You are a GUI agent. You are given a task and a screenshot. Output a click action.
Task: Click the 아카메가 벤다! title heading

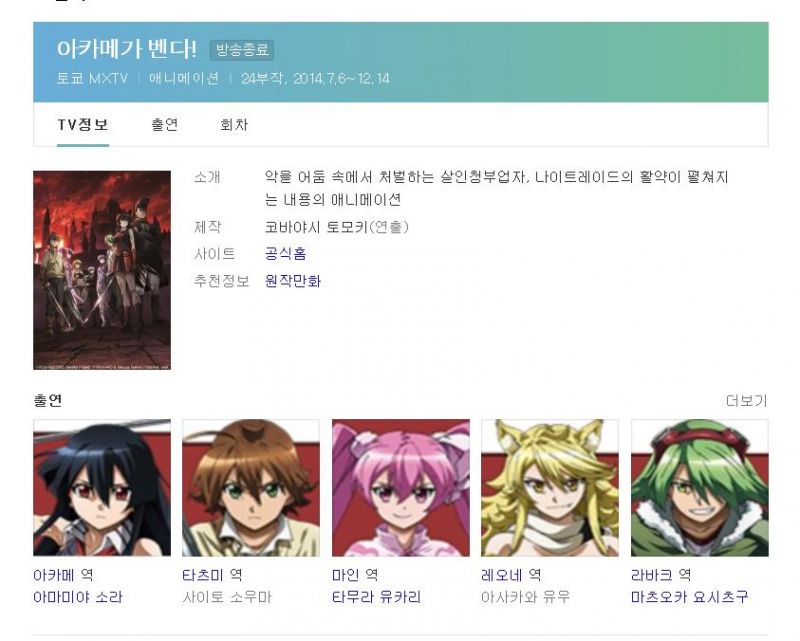click(x=127, y=49)
